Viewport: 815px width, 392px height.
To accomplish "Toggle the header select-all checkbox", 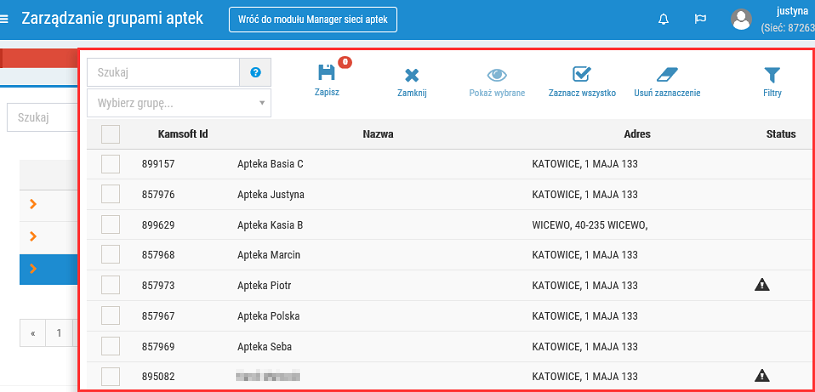I will click(110, 134).
